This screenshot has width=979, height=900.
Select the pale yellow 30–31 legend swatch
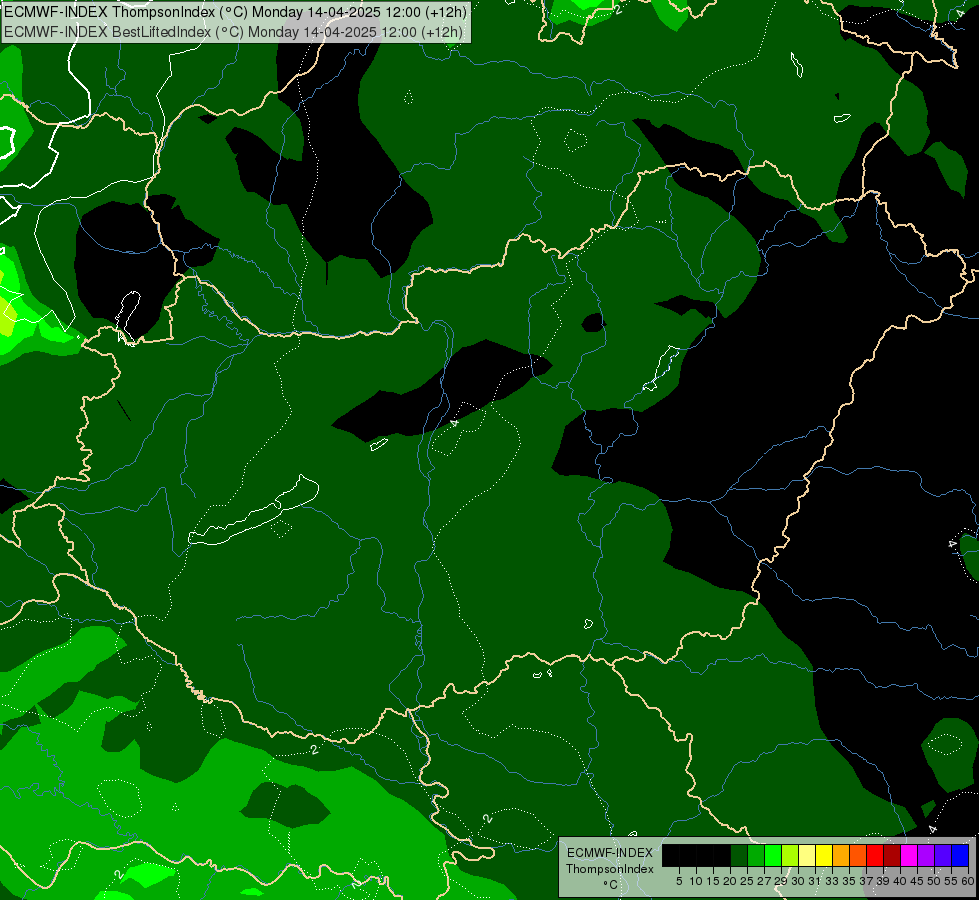[x=807, y=855]
